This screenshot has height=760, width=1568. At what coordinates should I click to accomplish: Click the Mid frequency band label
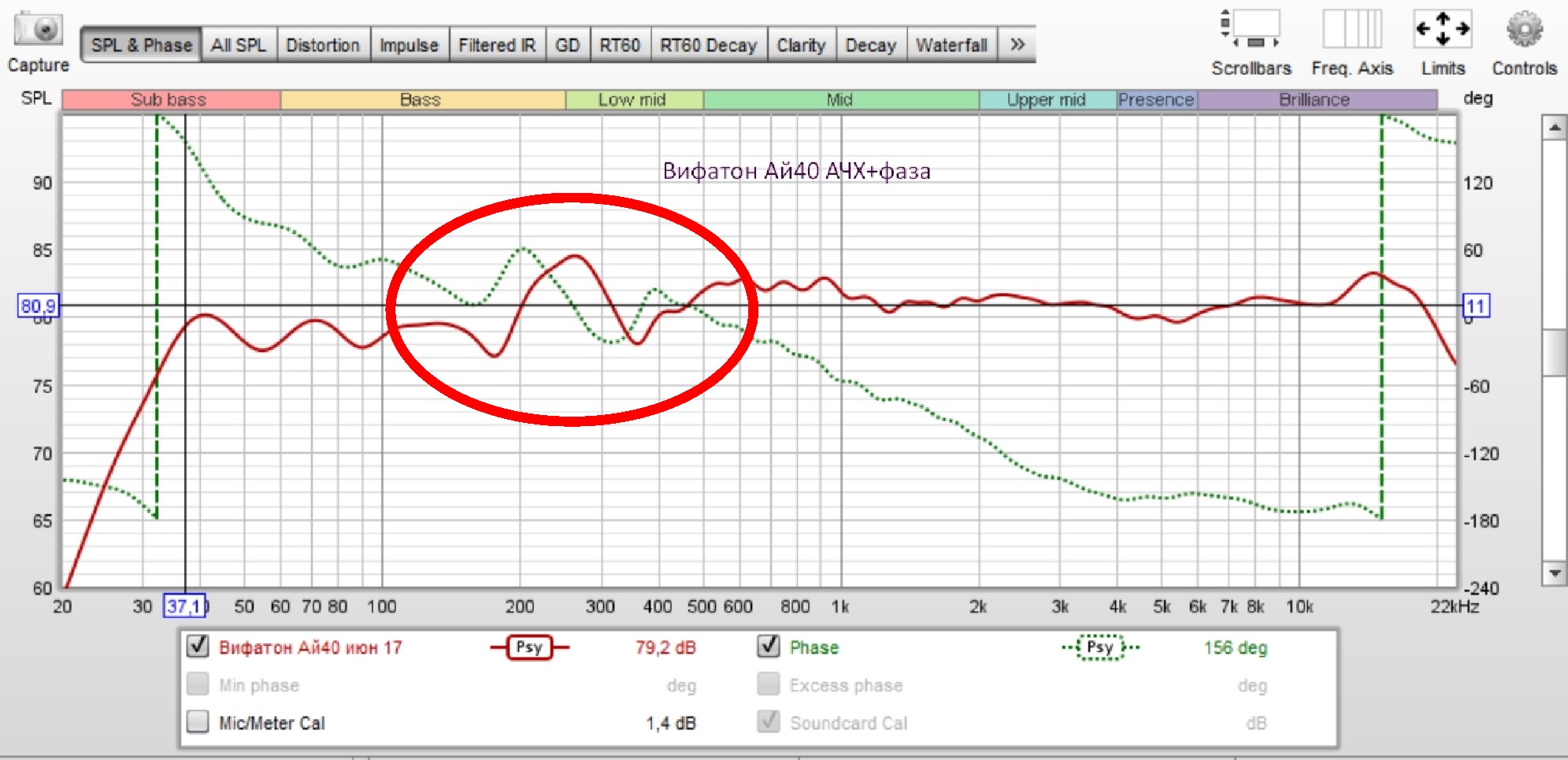pos(841,100)
